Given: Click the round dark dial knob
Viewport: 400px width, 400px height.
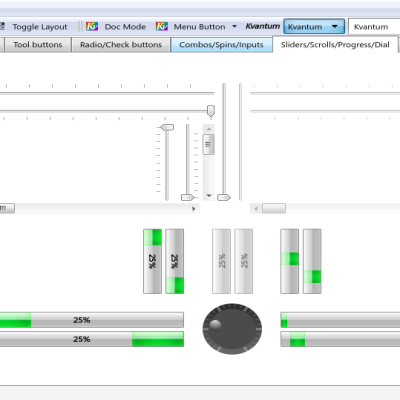Looking at the screenshot, I should [x=232, y=329].
